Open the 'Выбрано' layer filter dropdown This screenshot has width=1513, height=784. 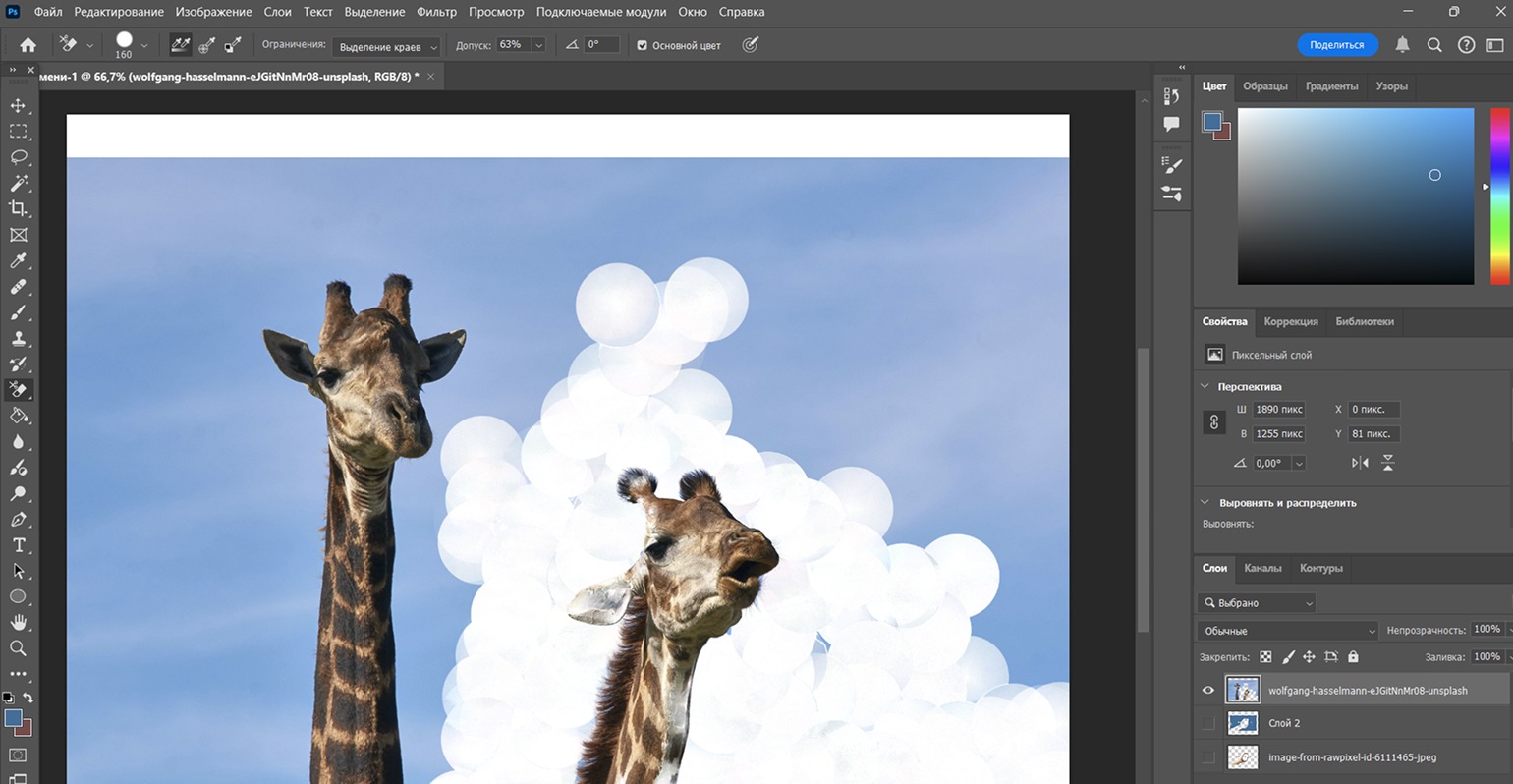click(x=1257, y=603)
